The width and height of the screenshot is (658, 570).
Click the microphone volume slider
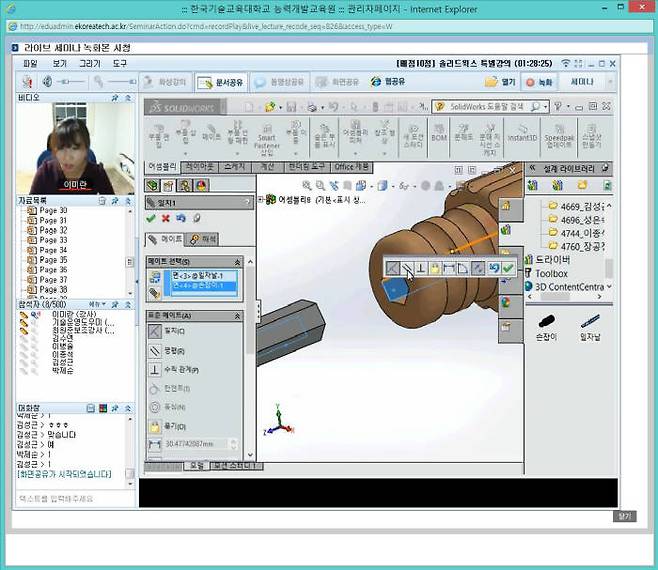[122, 82]
